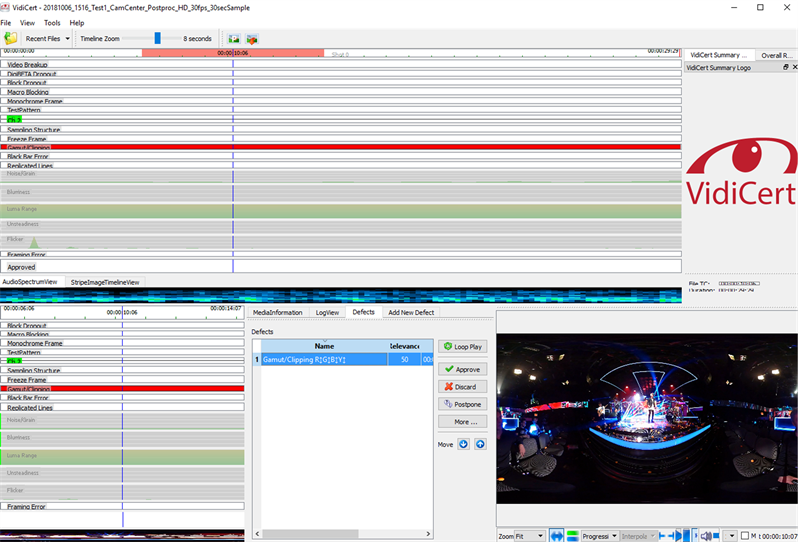The width and height of the screenshot is (798, 542).
Task: Approve the selected defect
Action: (x=462, y=369)
